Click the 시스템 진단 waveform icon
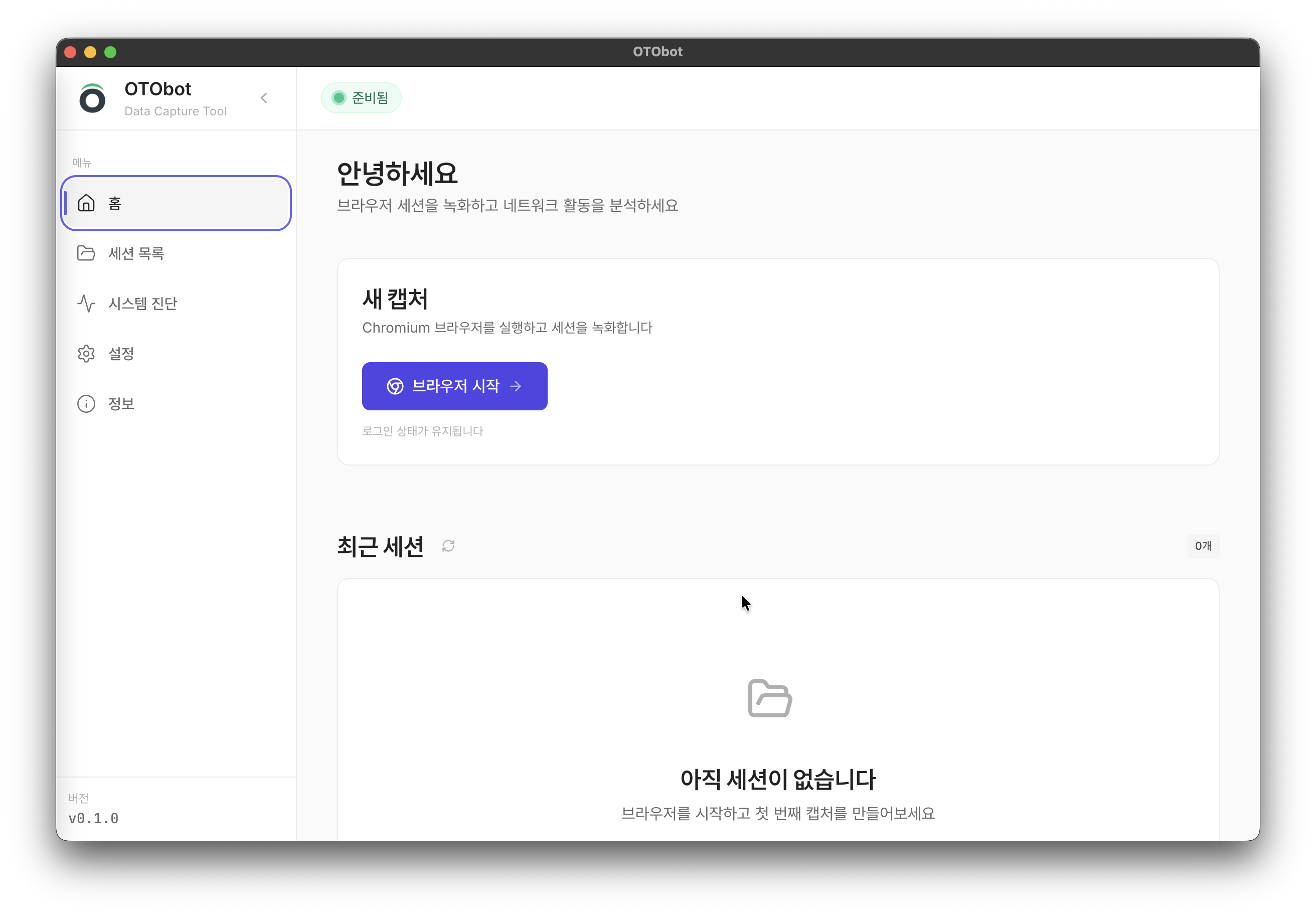This screenshot has width=1316, height=915. (x=87, y=303)
